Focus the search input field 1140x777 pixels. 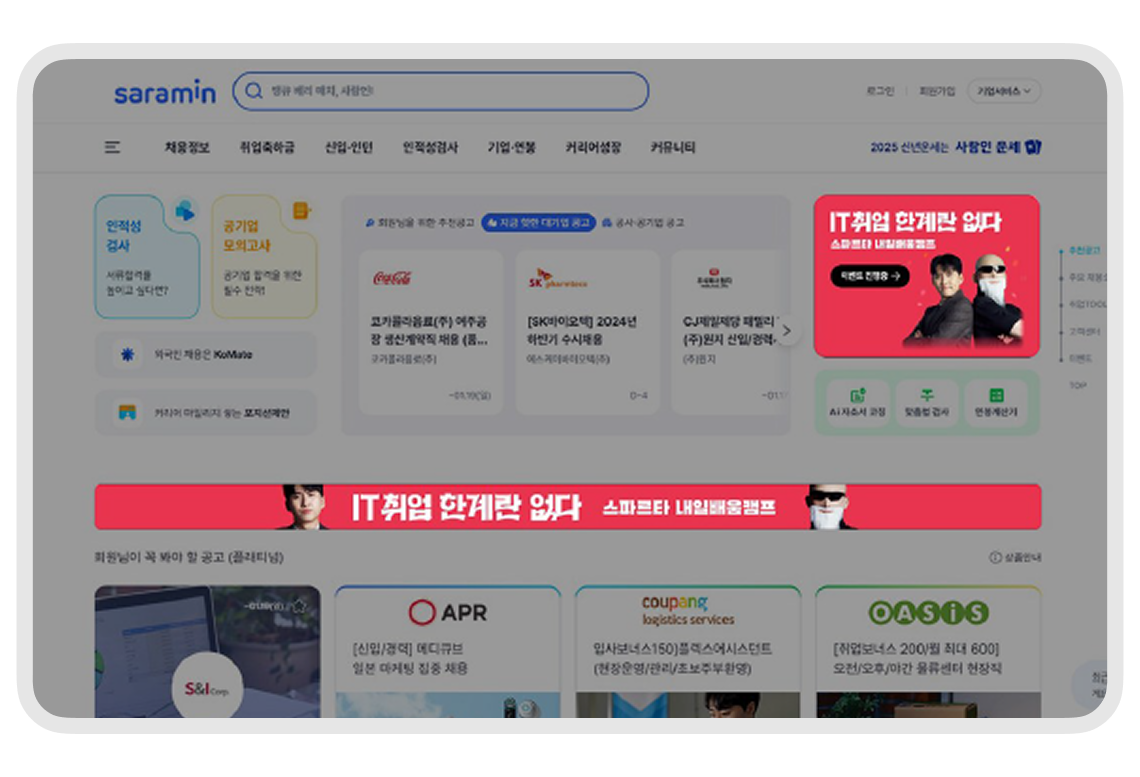point(450,91)
